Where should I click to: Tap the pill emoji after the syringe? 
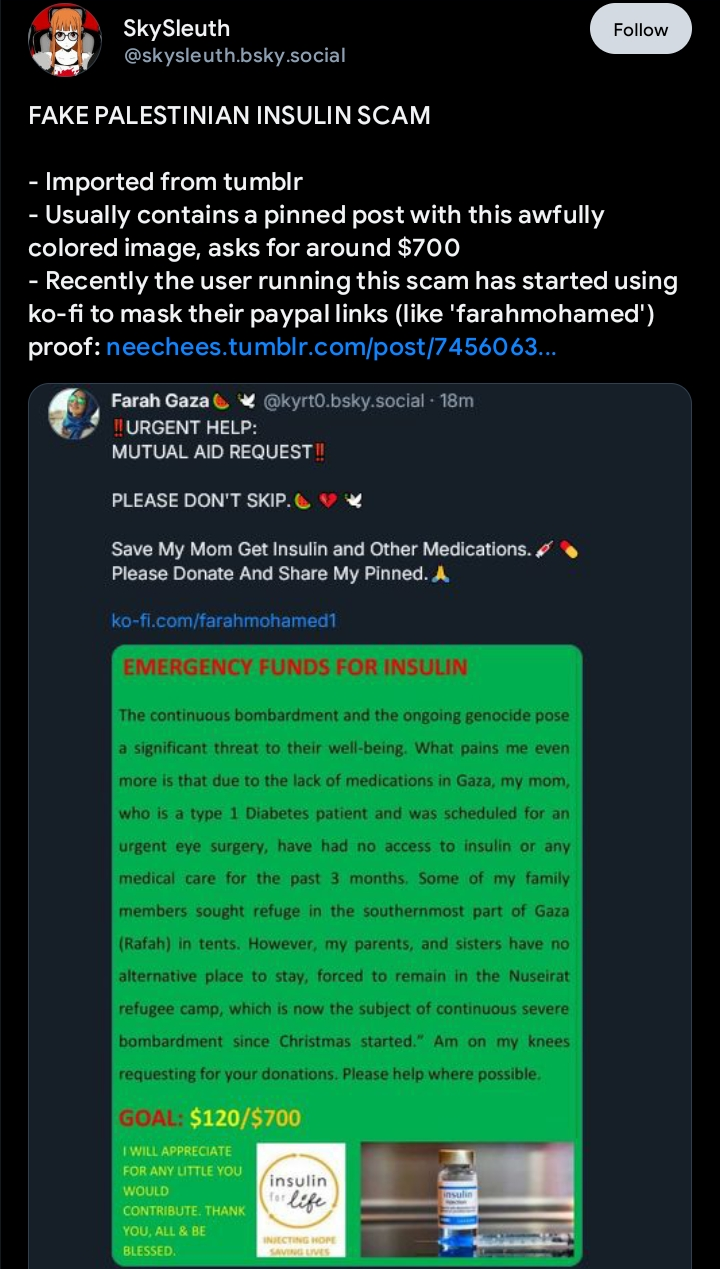click(569, 549)
